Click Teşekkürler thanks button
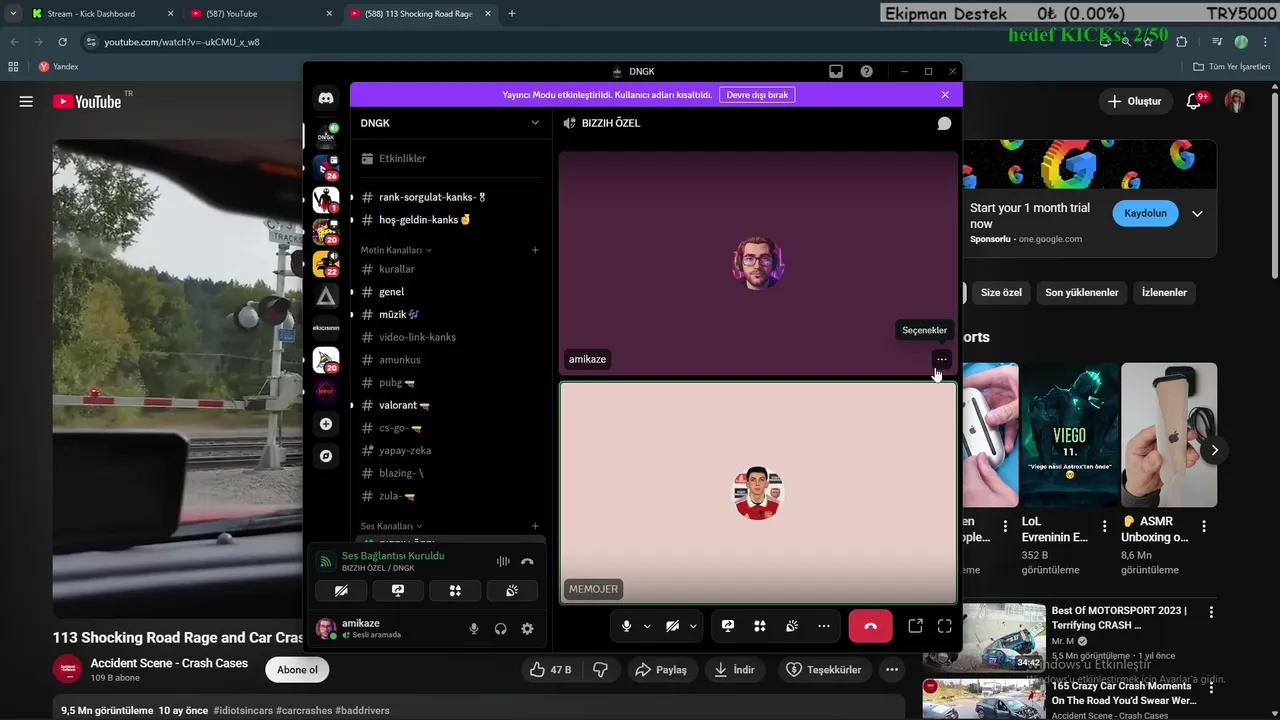The width and height of the screenshot is (1280, 720). click(x=824, y=670)
